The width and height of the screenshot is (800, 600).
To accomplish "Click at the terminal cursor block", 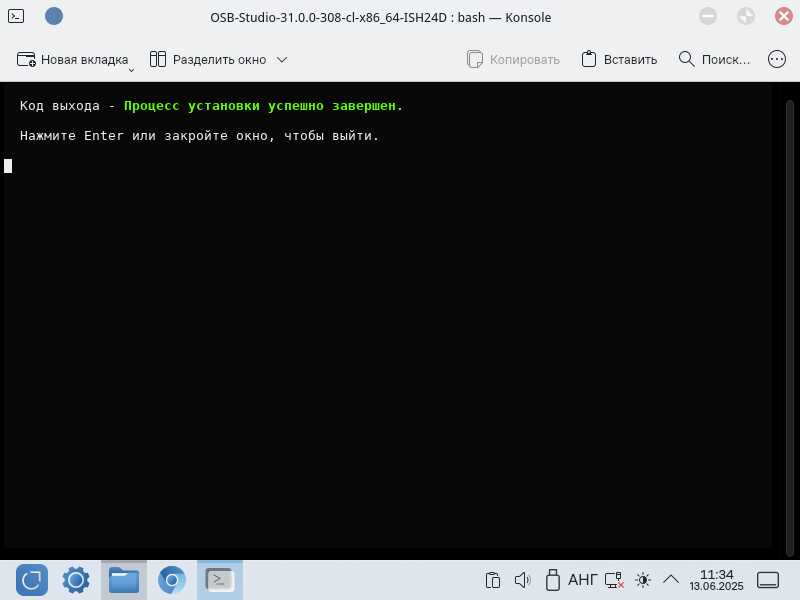I will (x=8, y=166).
